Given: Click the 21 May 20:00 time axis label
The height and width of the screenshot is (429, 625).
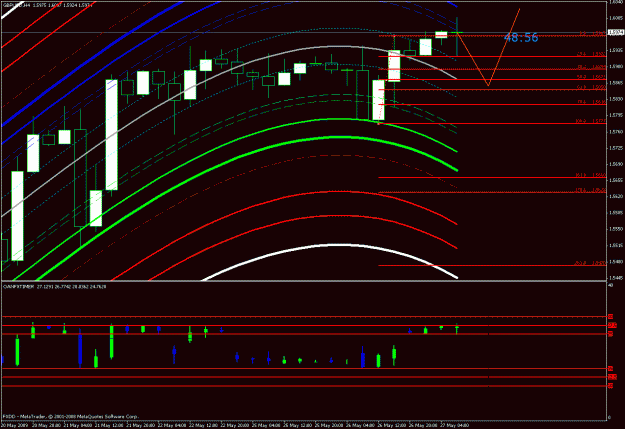Looking at the screenshot, I should pos(140,425).
